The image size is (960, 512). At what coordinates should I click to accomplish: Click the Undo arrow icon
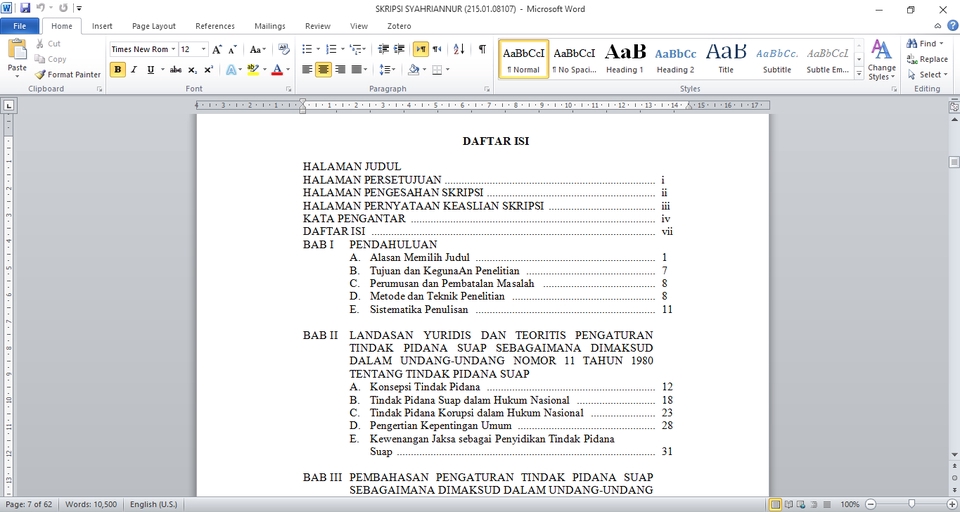tap(40, 9)
